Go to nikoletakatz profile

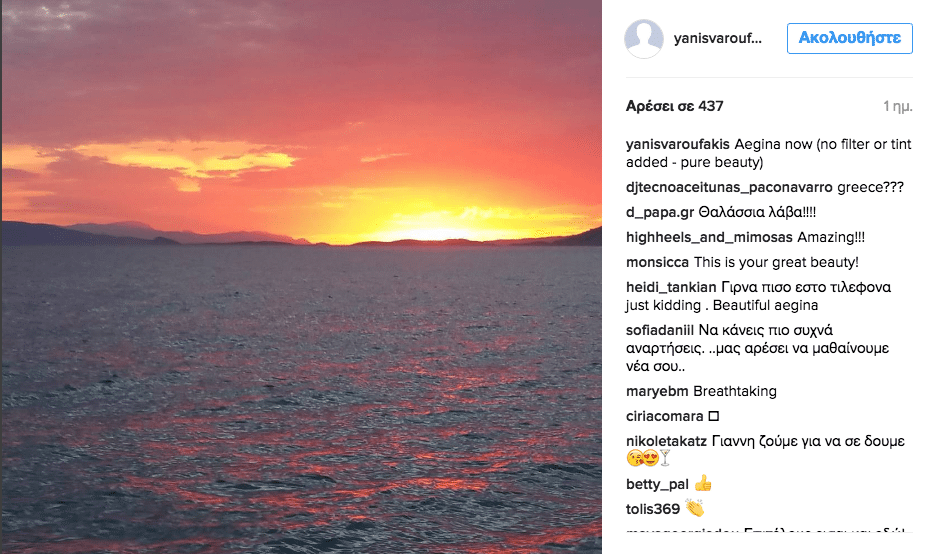pyautogui.click(x=668, y=441)
